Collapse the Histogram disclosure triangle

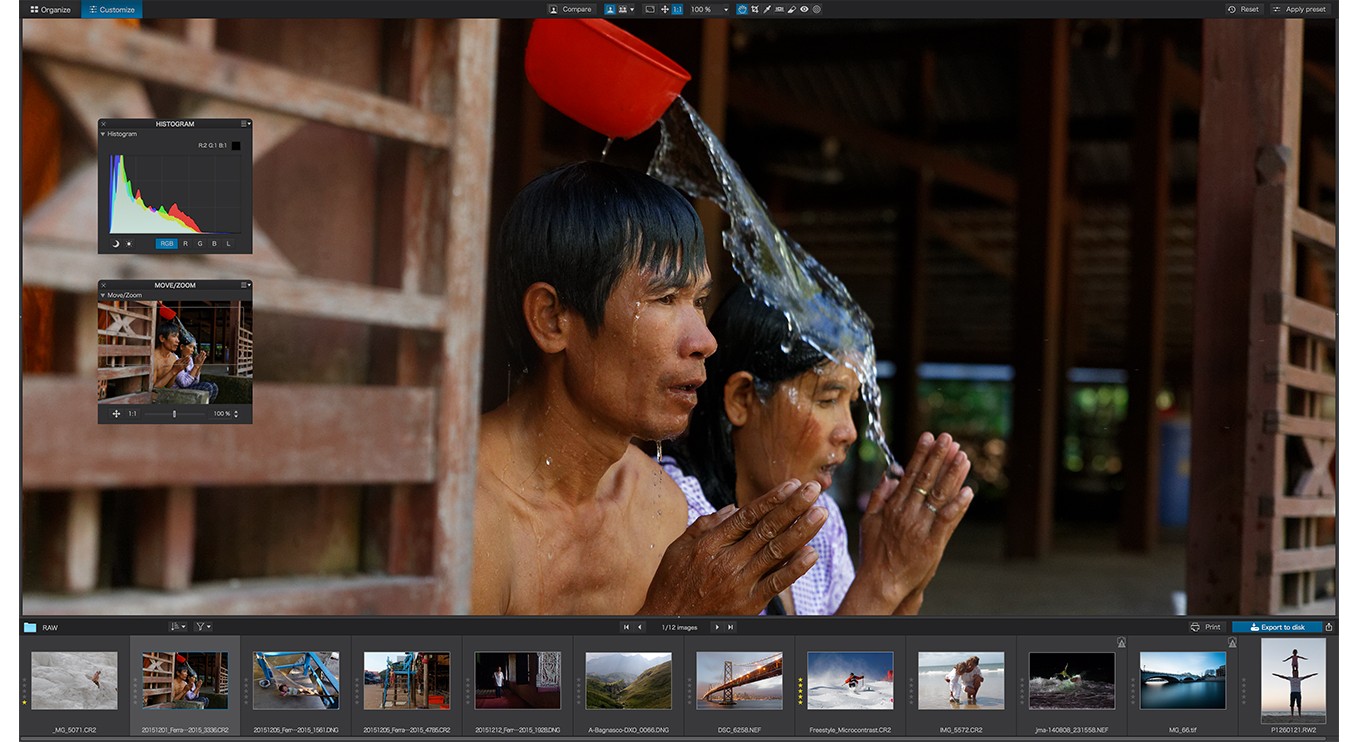point(103,134)
